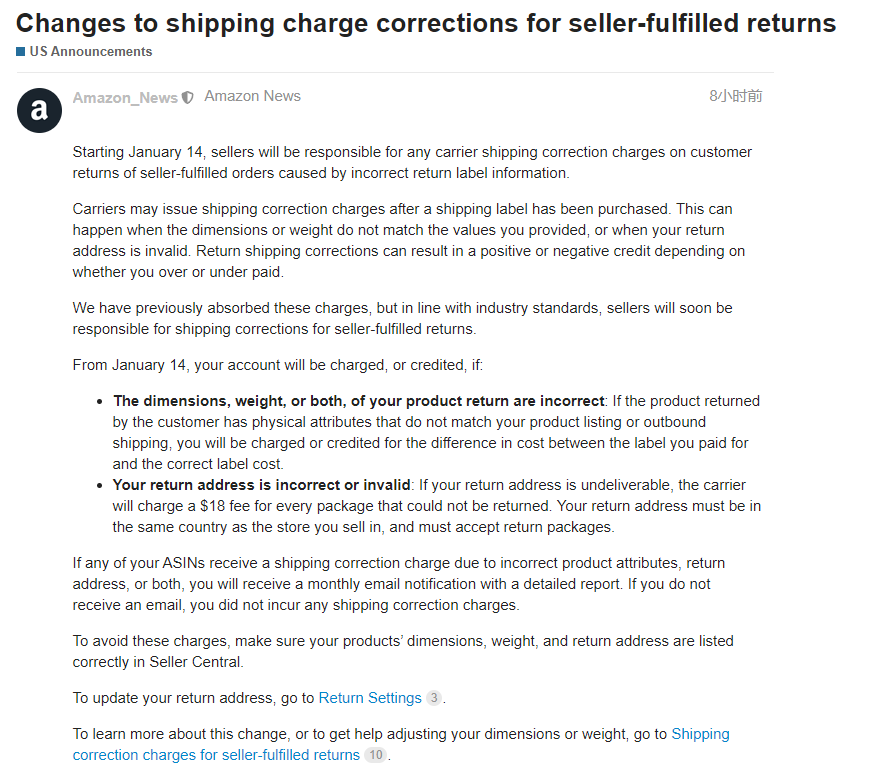Click the click-count badge showing 10
Screen dimensions: 876x780
[x=375, y=755]
